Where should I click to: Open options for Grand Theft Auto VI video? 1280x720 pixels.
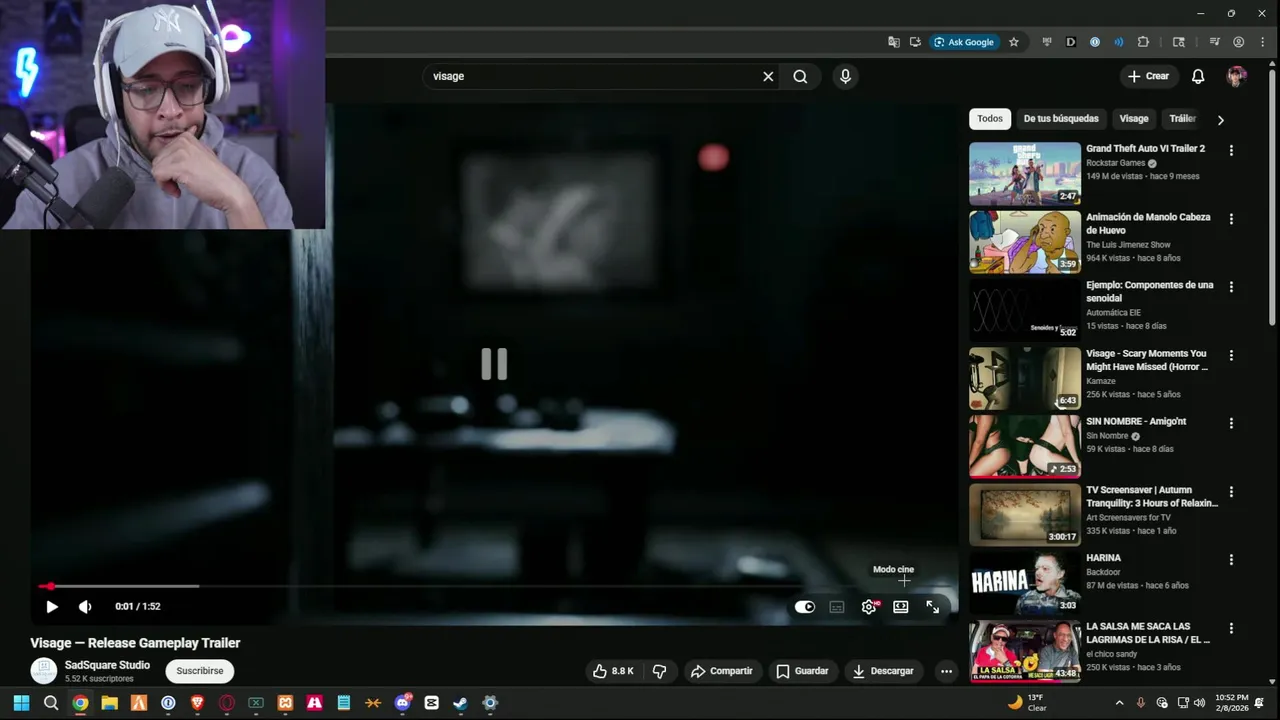(x=1231, y=150)
